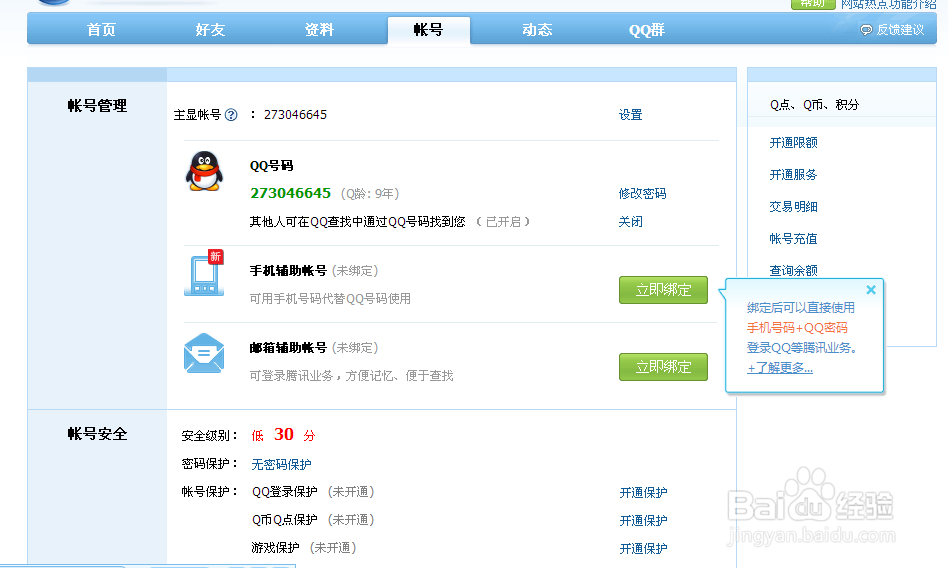
Task: Click the email envelope auxiliary account icon
Action: coord(204,353)
